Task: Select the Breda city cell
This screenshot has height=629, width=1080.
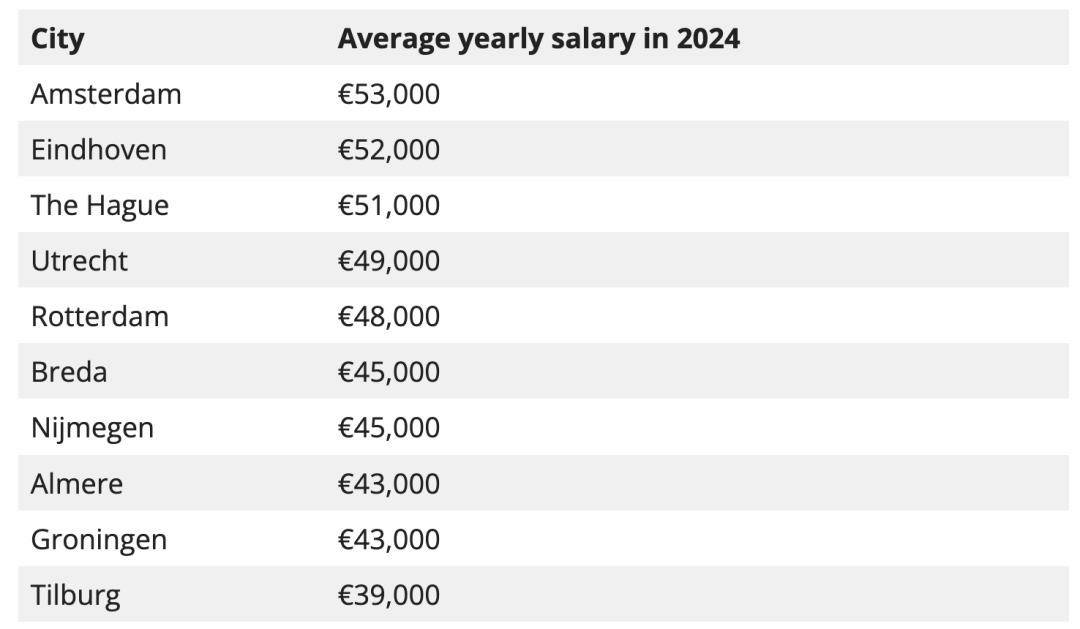Action: (x=69, y=372)
